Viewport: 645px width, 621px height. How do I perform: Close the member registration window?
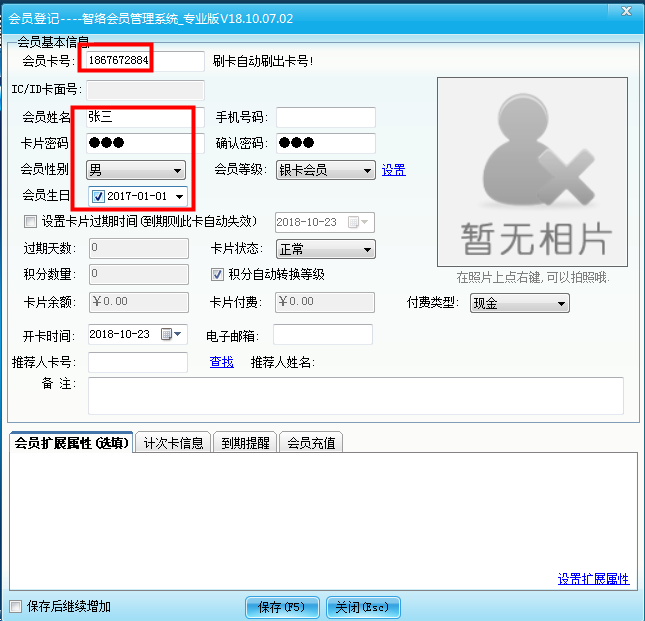[625, 12]
